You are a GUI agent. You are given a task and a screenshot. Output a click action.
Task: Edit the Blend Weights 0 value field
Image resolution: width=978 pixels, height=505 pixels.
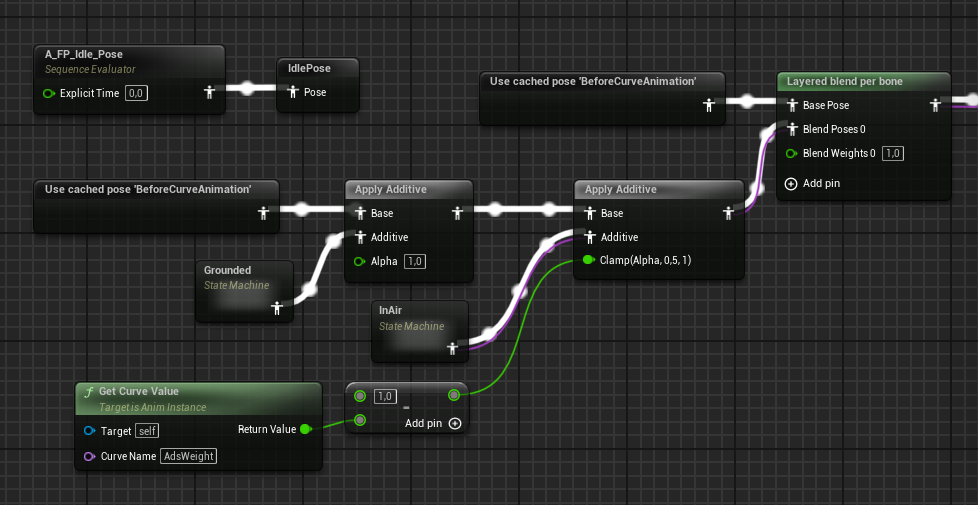893,153
